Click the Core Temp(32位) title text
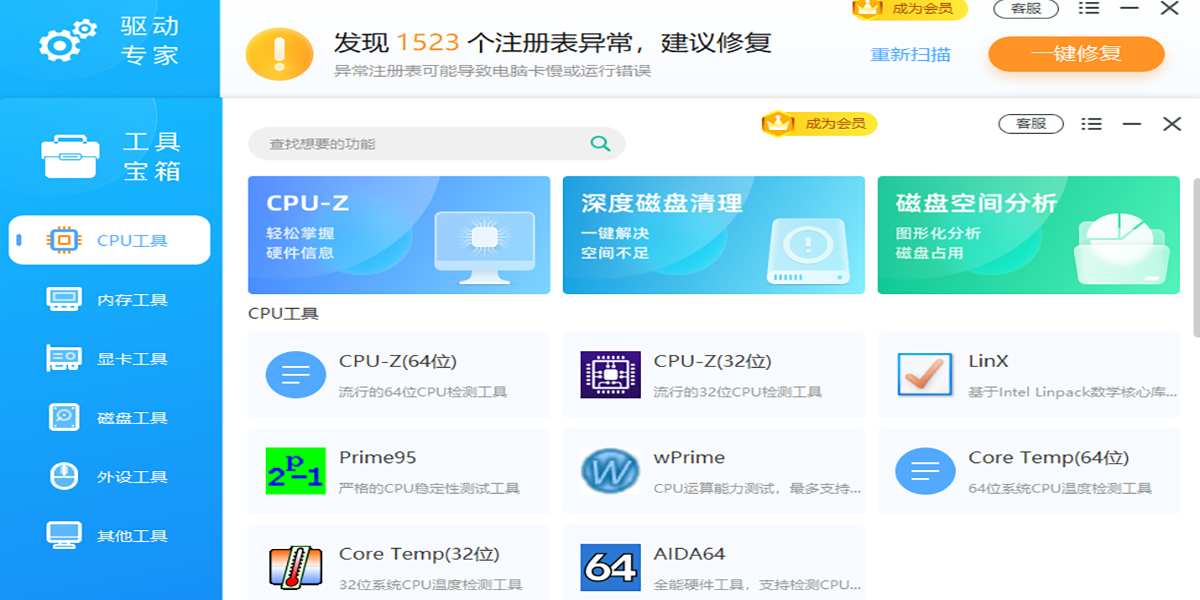1200x600 pixels. click(x=419, y=554)
